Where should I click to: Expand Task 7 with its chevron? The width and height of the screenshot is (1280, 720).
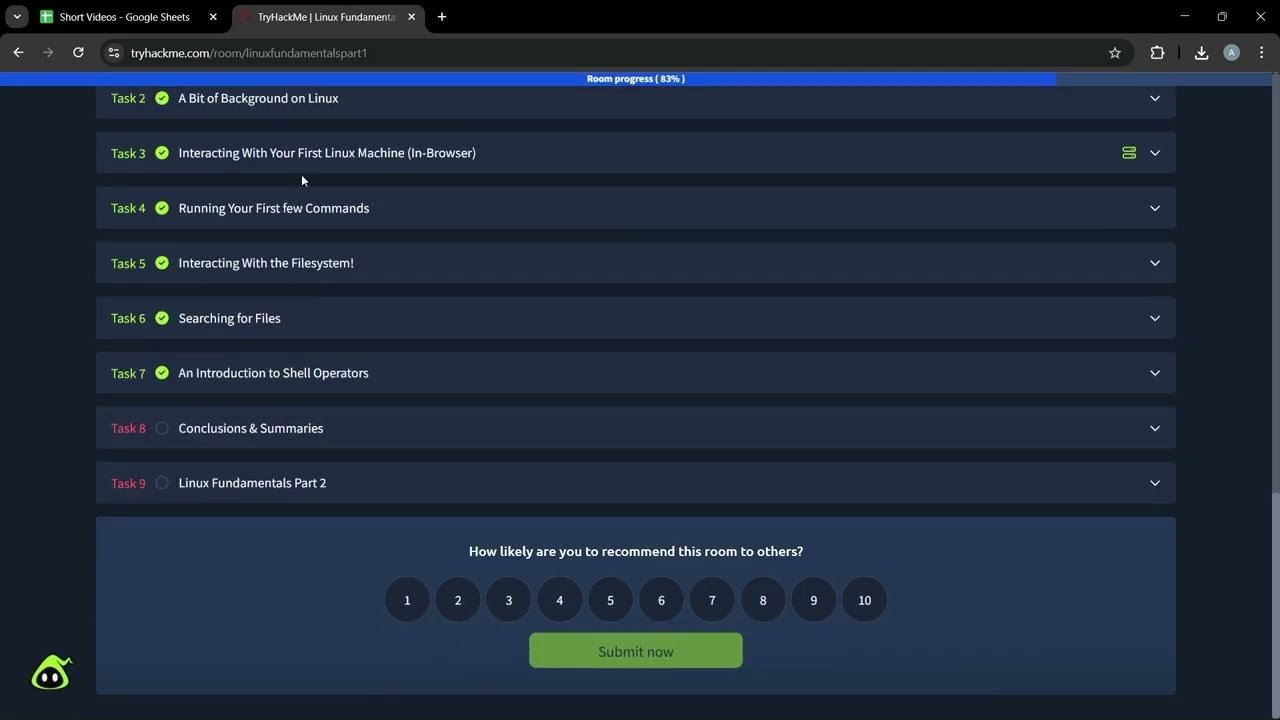coord(1155,373)
